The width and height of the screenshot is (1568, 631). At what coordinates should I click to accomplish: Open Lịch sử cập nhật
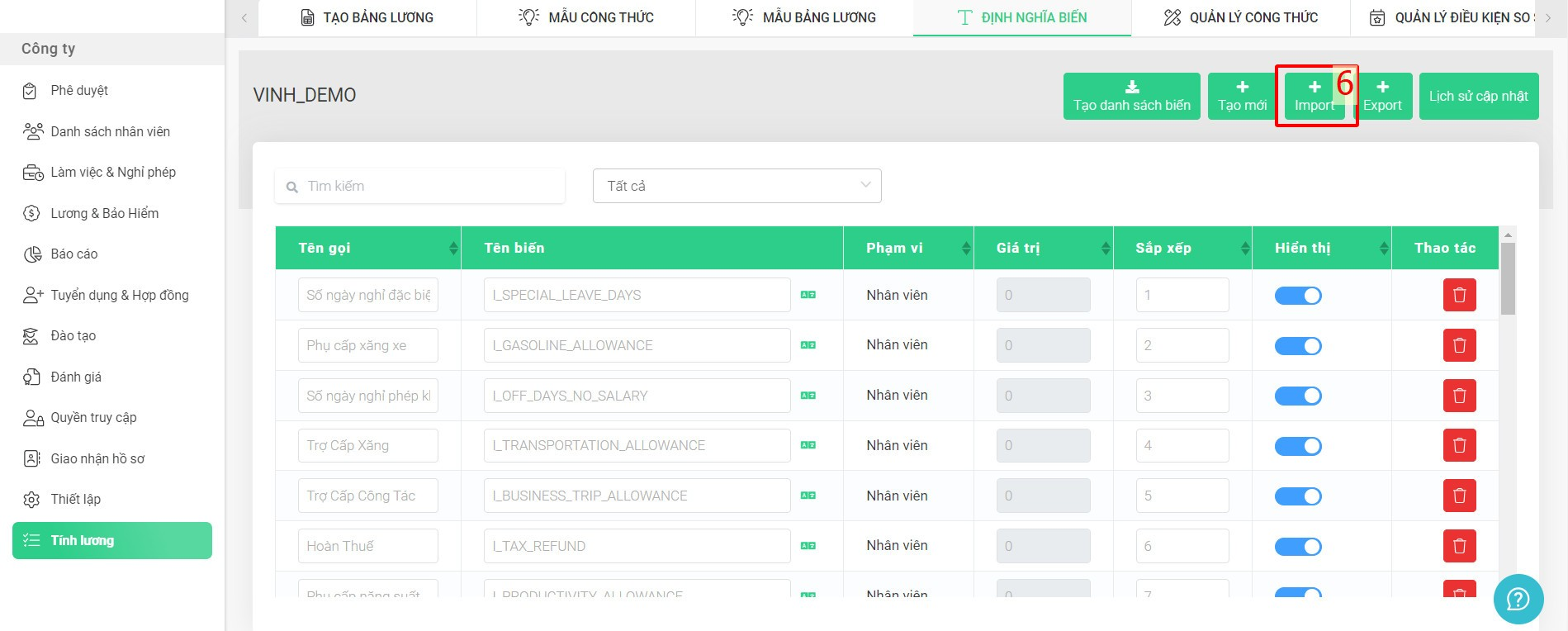pos(1479,96)
